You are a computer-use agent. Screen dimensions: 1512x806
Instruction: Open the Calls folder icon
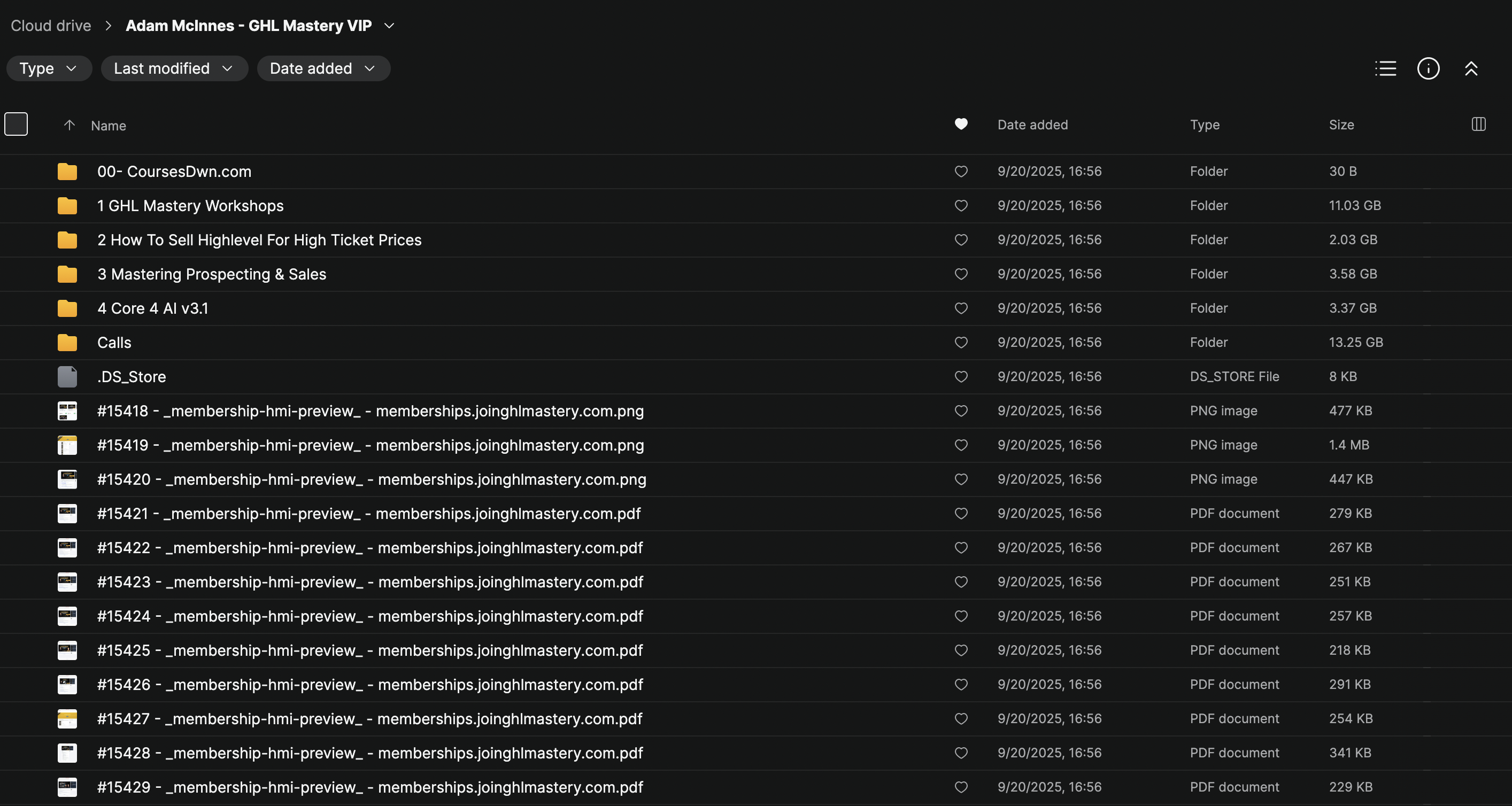[67, 343]
